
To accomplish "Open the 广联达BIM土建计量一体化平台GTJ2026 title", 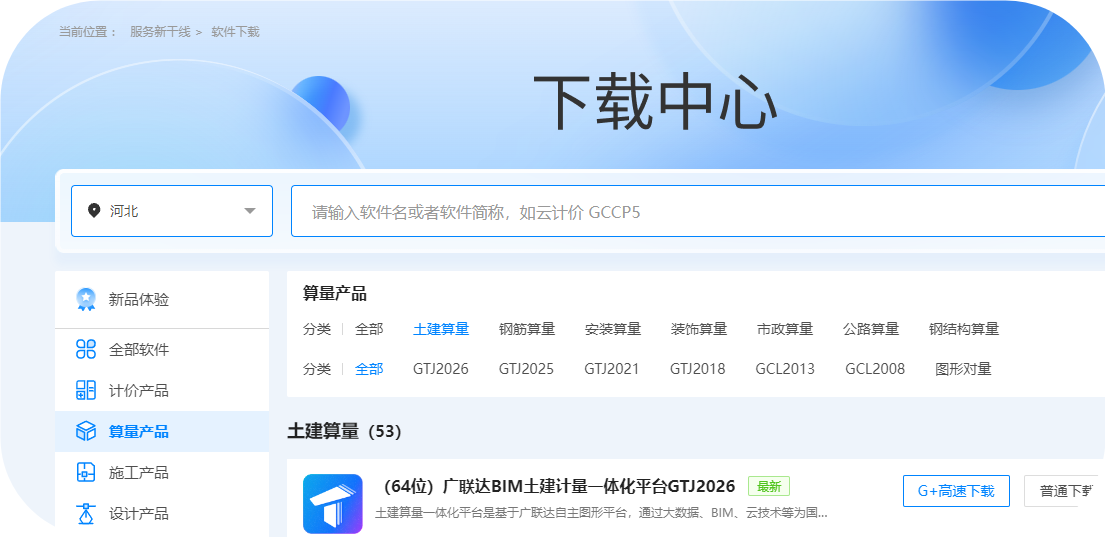I will click(x=557, y=486).
